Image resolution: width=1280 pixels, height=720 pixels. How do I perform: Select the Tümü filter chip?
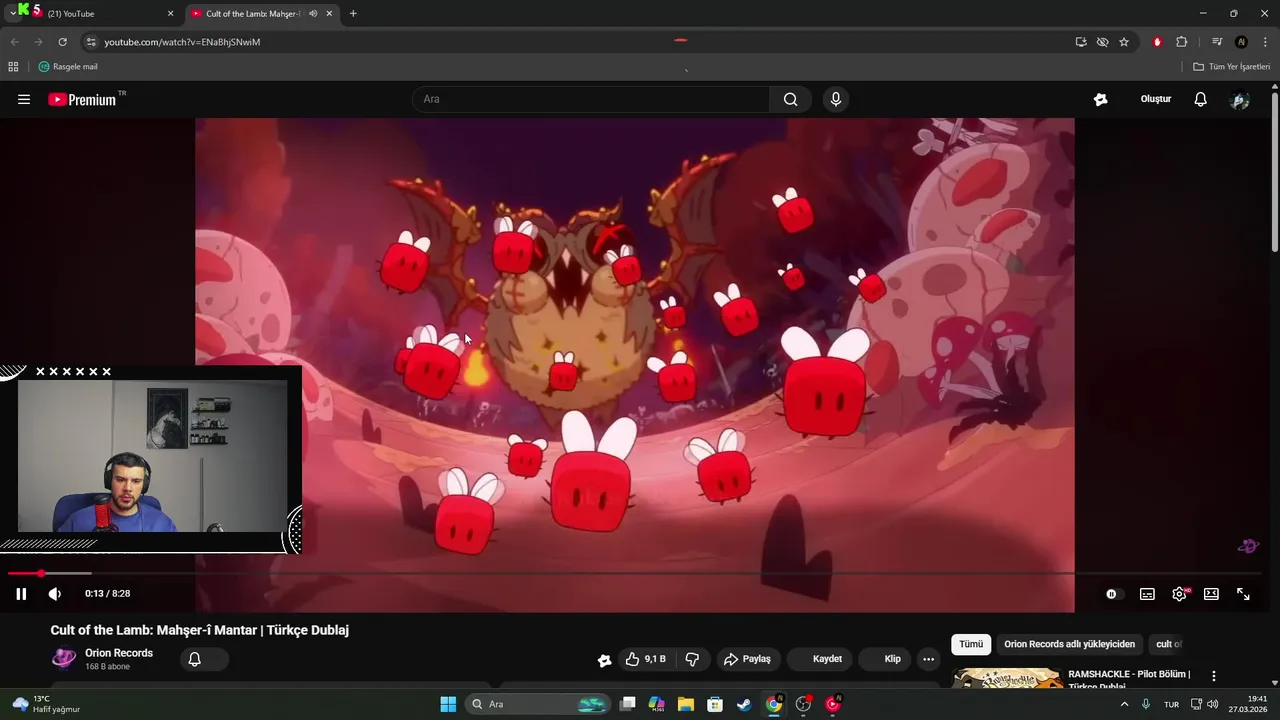pos(971,644)
